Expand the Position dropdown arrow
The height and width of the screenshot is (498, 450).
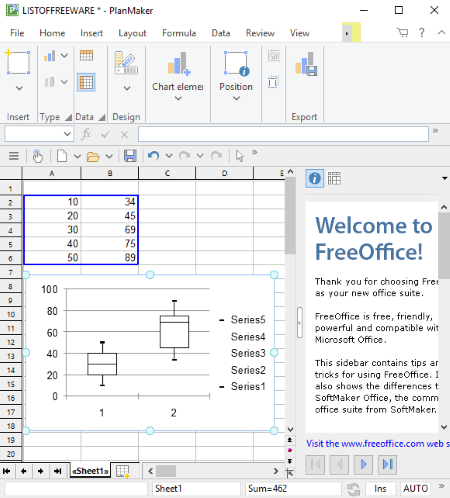[x=236, y=98]
